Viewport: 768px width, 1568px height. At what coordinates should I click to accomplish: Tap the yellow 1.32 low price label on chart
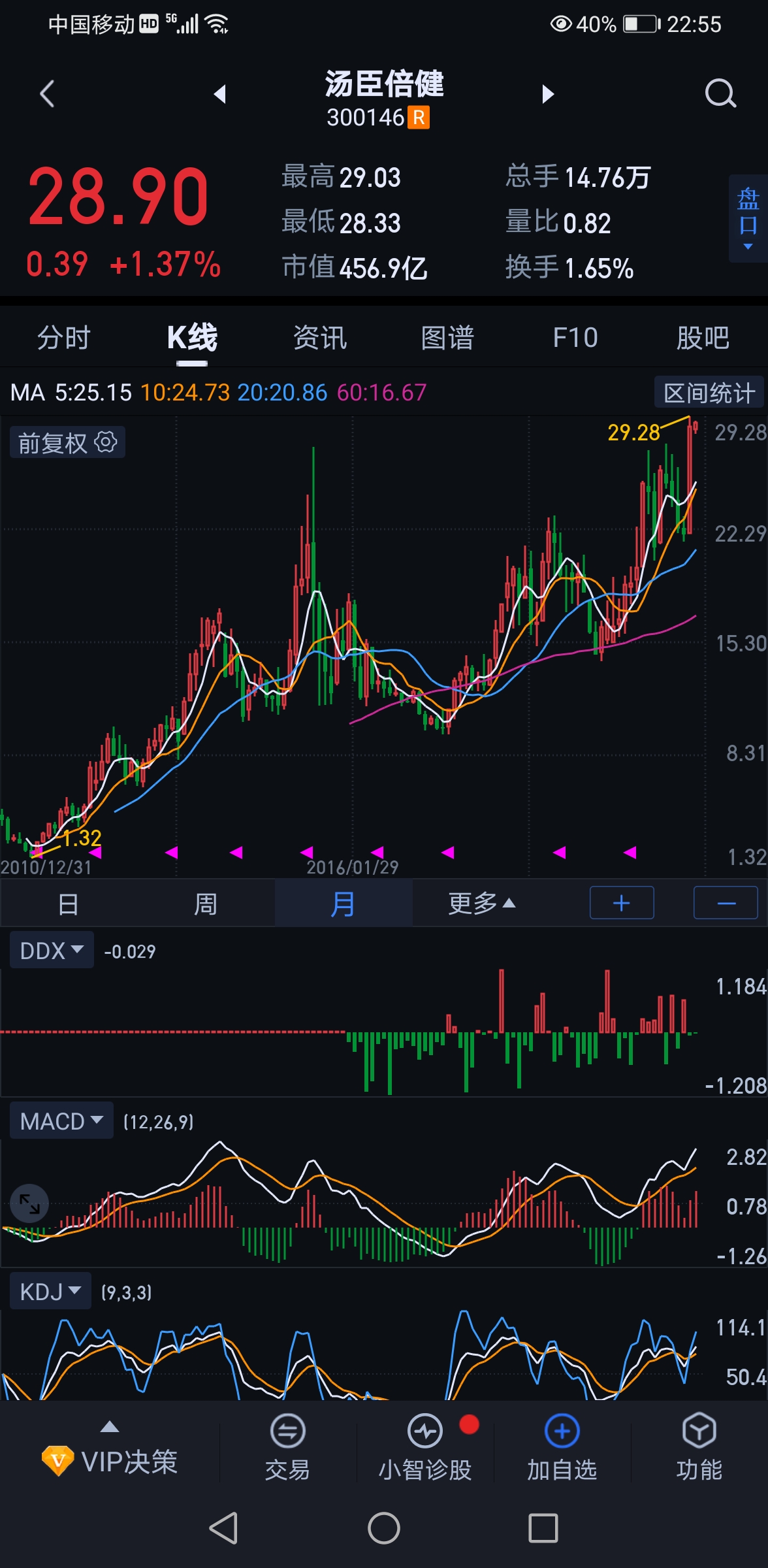pyautogui.click(x=82, y=838)
